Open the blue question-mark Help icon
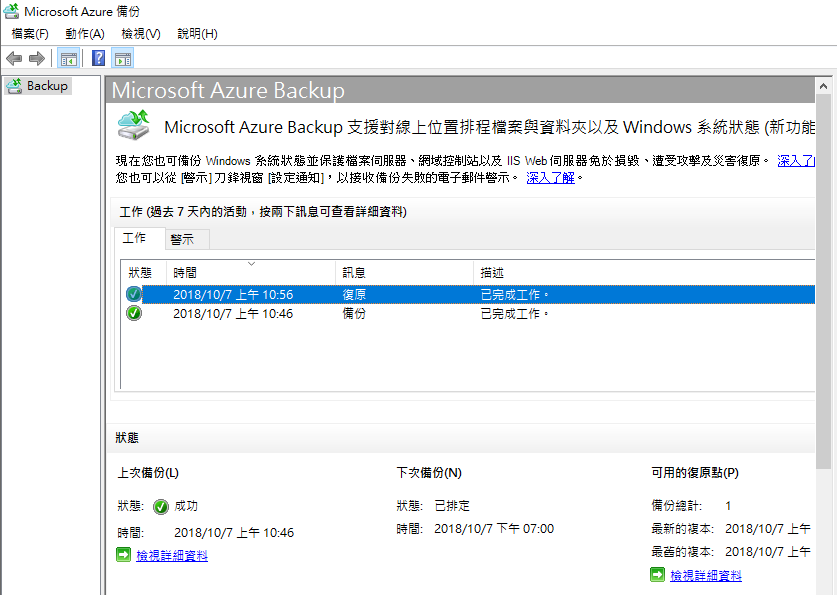837x595 pixels. 98,58
